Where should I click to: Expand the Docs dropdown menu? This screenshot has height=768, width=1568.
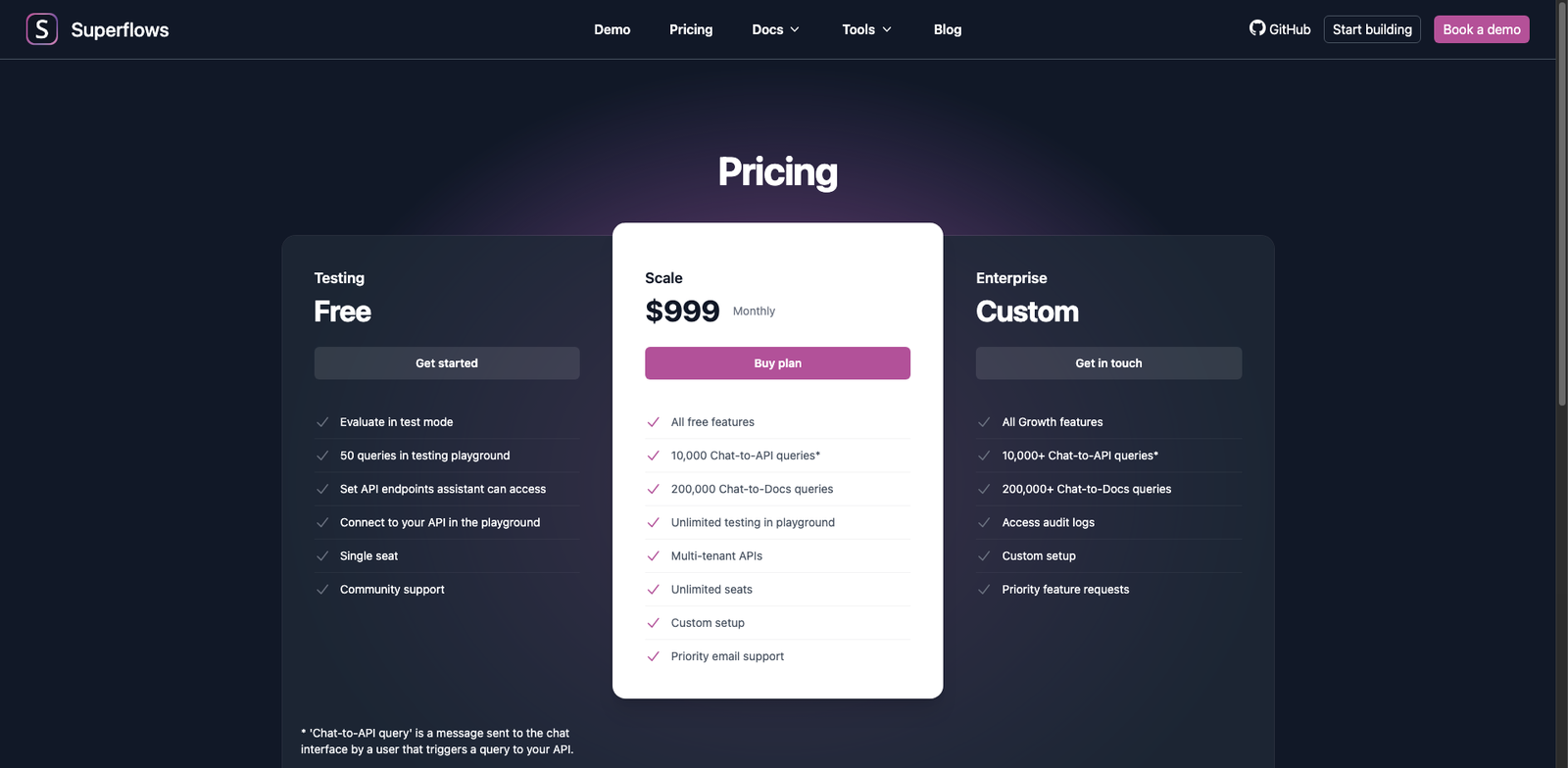click(775, 29)
